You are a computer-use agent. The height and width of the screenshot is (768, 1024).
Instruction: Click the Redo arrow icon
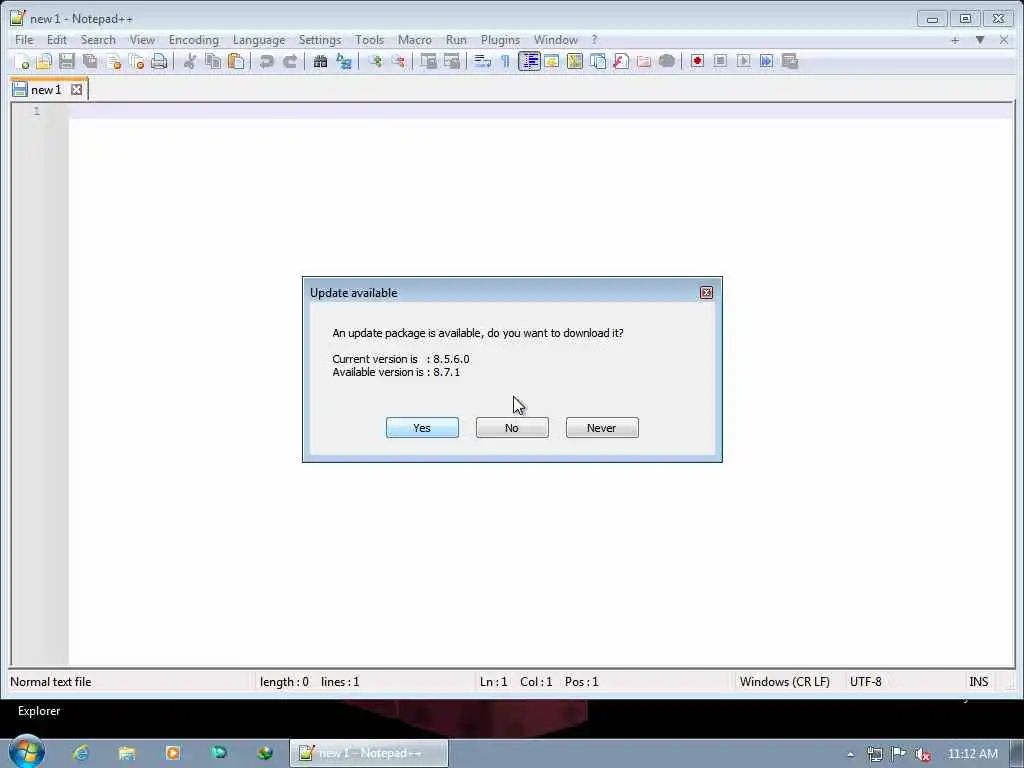point(290,61)
